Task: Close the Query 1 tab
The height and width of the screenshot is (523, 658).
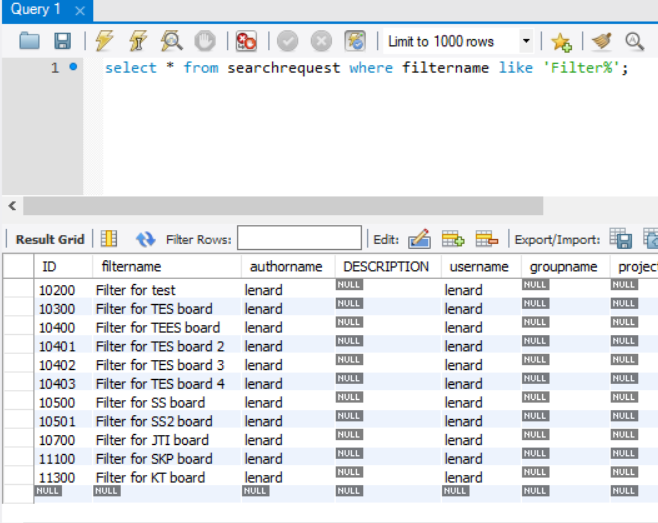Action: 80,10
